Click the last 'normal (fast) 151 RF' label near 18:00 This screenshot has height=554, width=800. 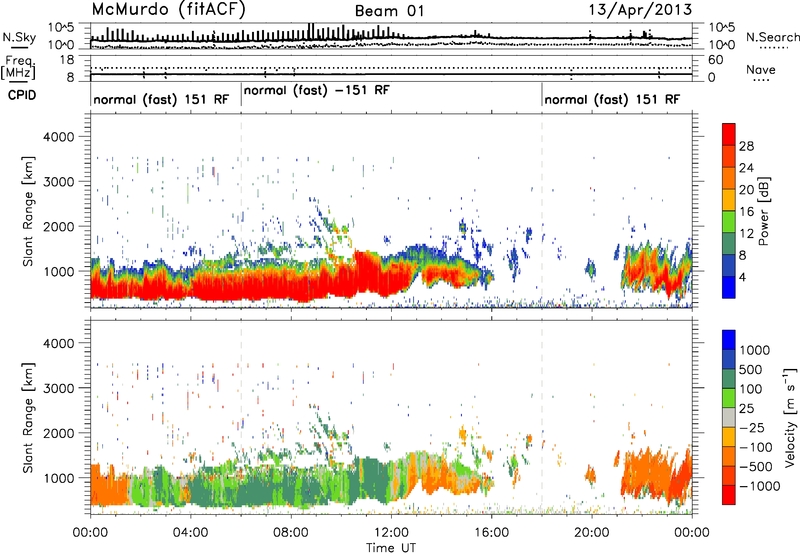(612, 99)
